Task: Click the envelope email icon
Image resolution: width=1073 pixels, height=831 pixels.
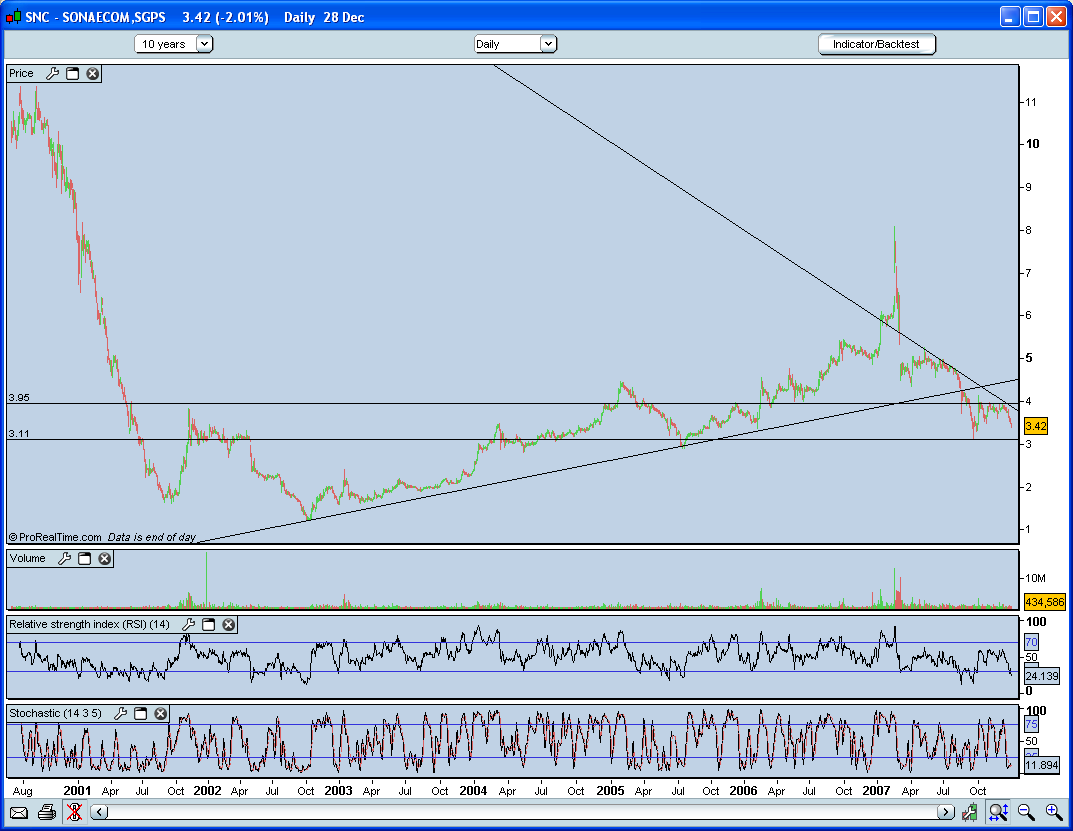Action: pyautogui.click(x=19, y=812)
